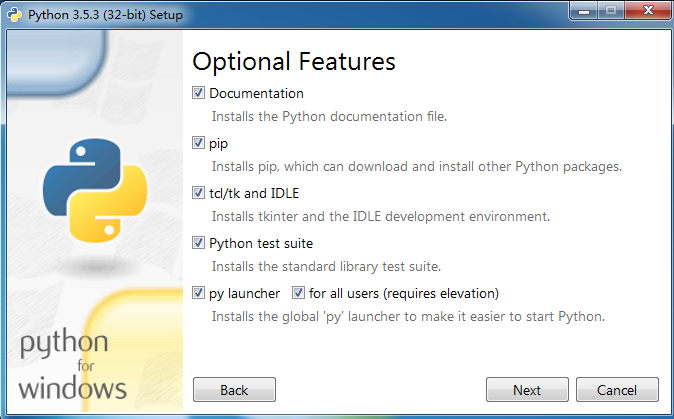Disable the tcl/tk and IDLE option
This screenshot has height=419, width=674.
[198, 193]
